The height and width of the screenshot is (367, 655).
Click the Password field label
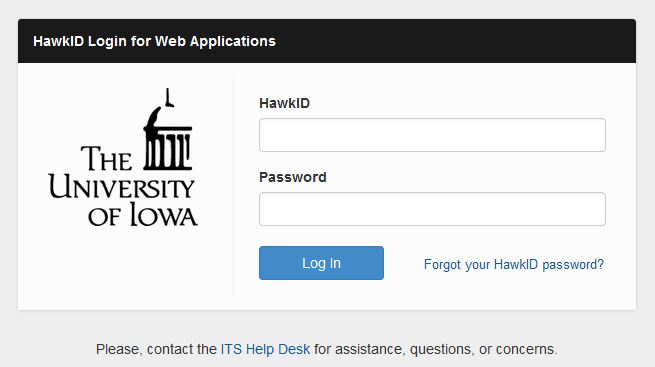pyautogui.click(x=293, y=177)
